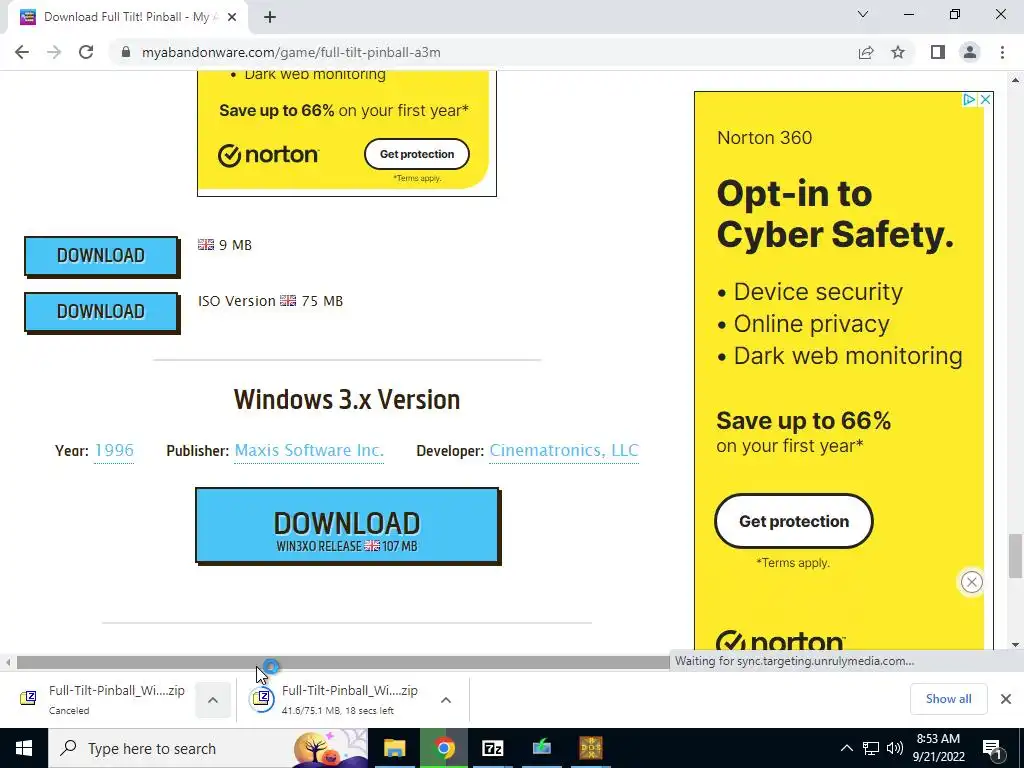The height and width of the screenshot is (768, 1024).
Task: Click Get protection in sidebar Norton ad
Action: 794,521
